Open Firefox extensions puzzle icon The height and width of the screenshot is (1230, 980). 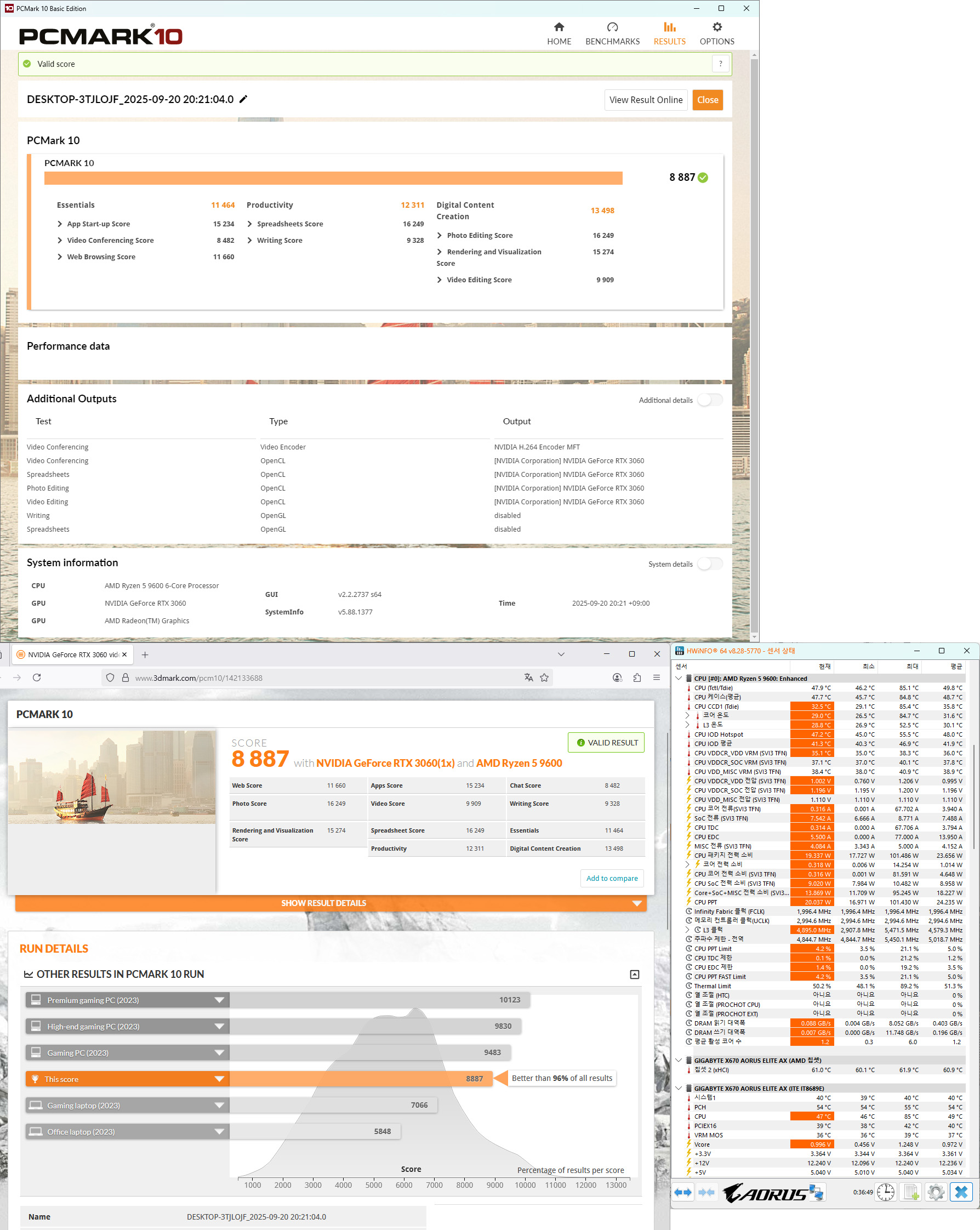[x=636, y=677]
